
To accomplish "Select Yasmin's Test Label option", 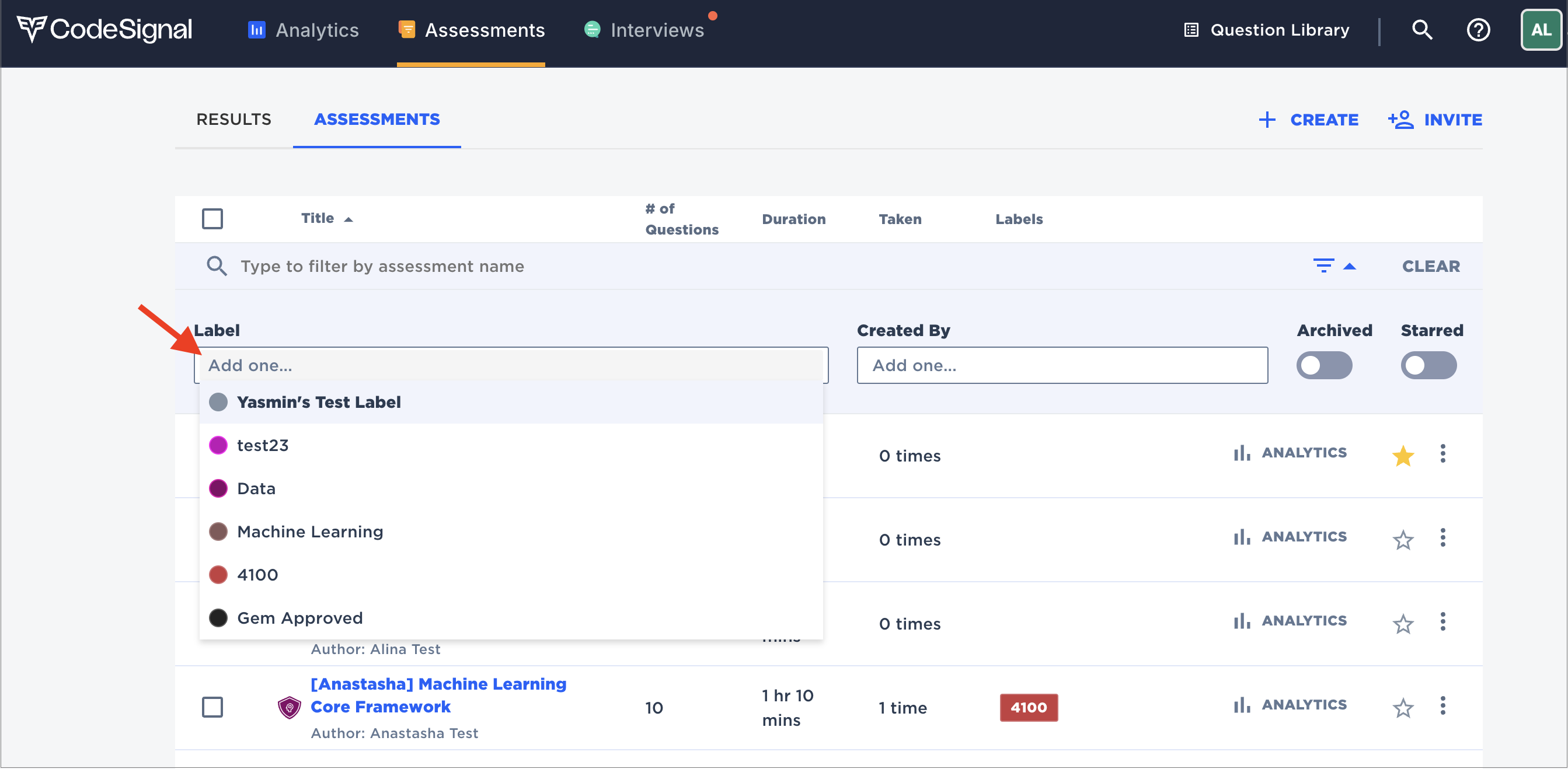I will coord(511,401).
